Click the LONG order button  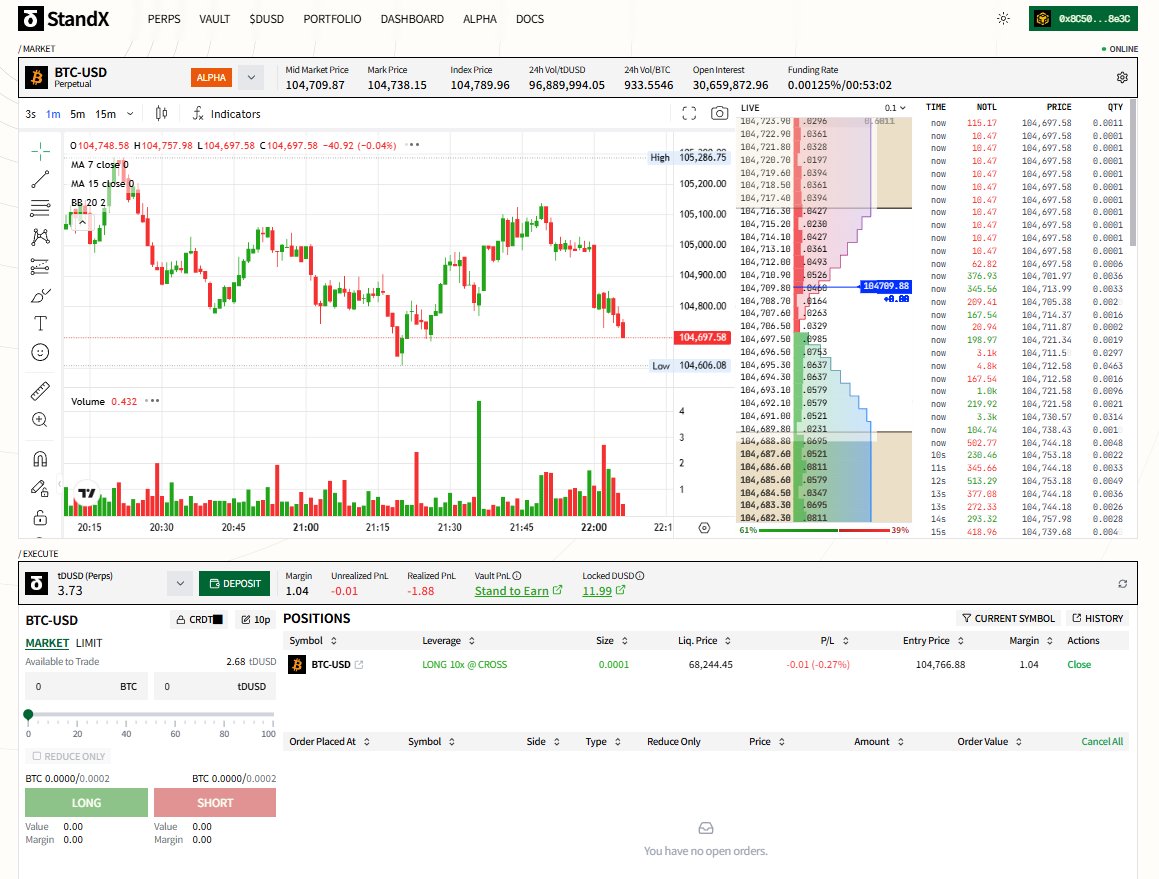pos(86,803)
